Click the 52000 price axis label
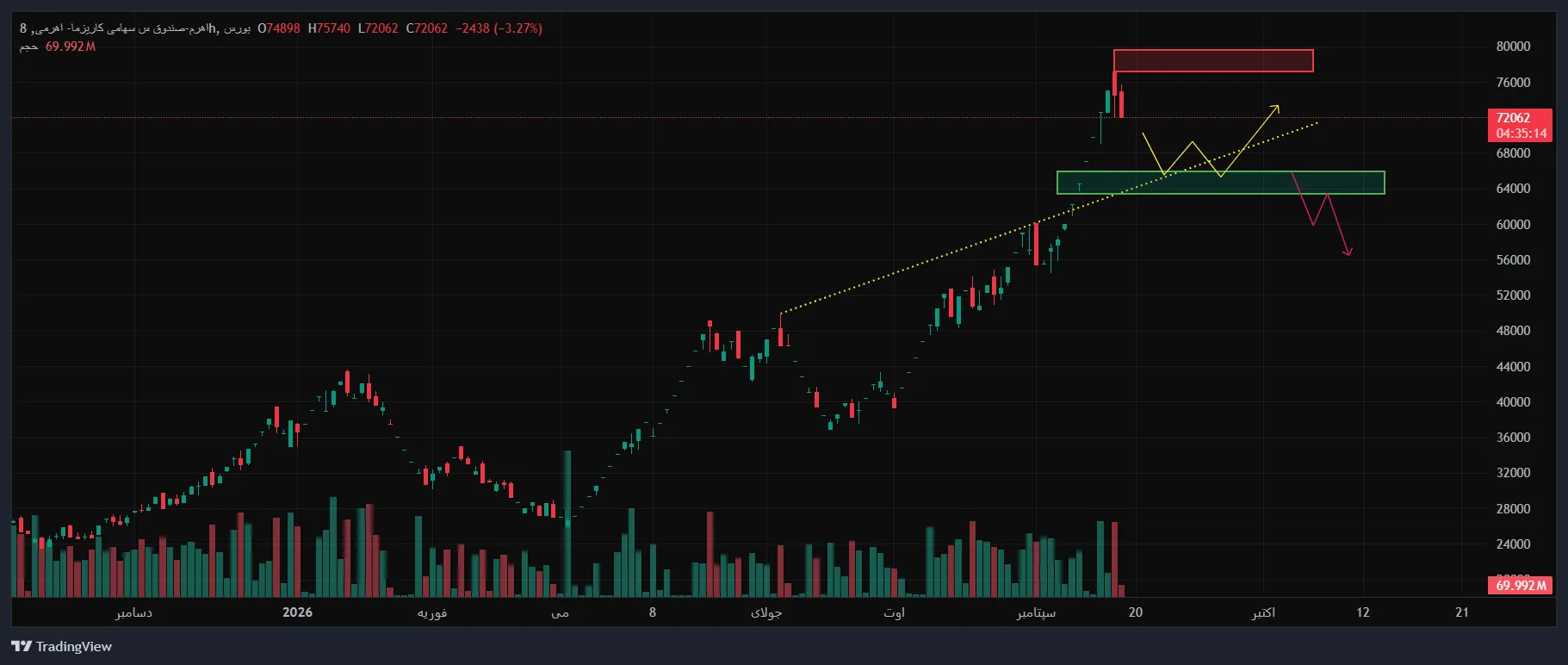Viewport: 1568px width, 665px height. pyautogui.click(x=1513, y=295)
